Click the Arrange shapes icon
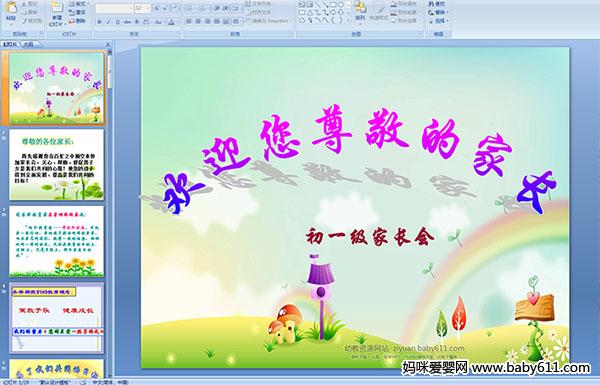Image resolution: width=600 pixels, height=385 pixels. pyautogui.click(x=360, y=11)
